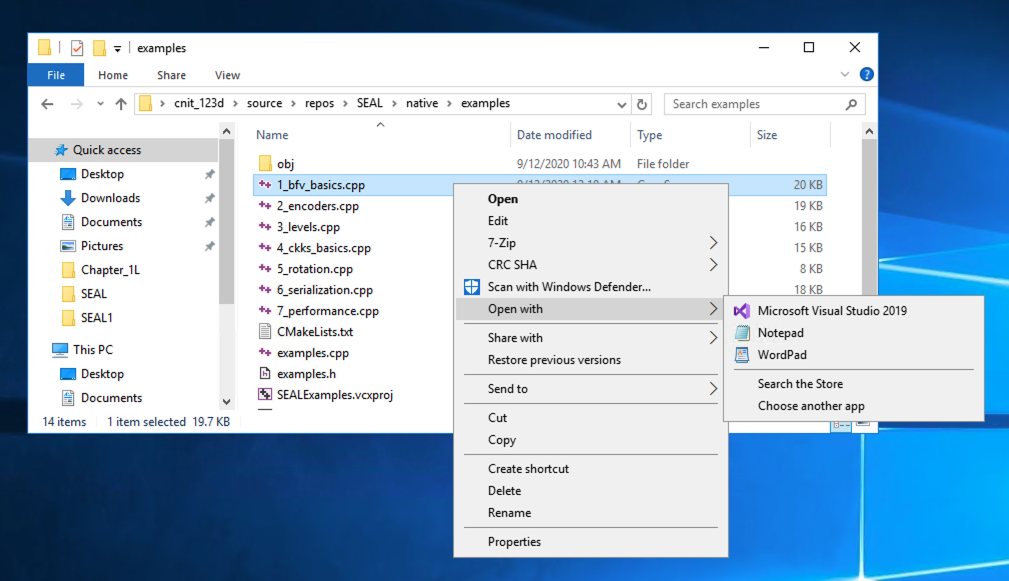The width and height of the screenshot is (1009, 581).
Task: Select the Downloads folder in Quick access
Action: point(110,198)
